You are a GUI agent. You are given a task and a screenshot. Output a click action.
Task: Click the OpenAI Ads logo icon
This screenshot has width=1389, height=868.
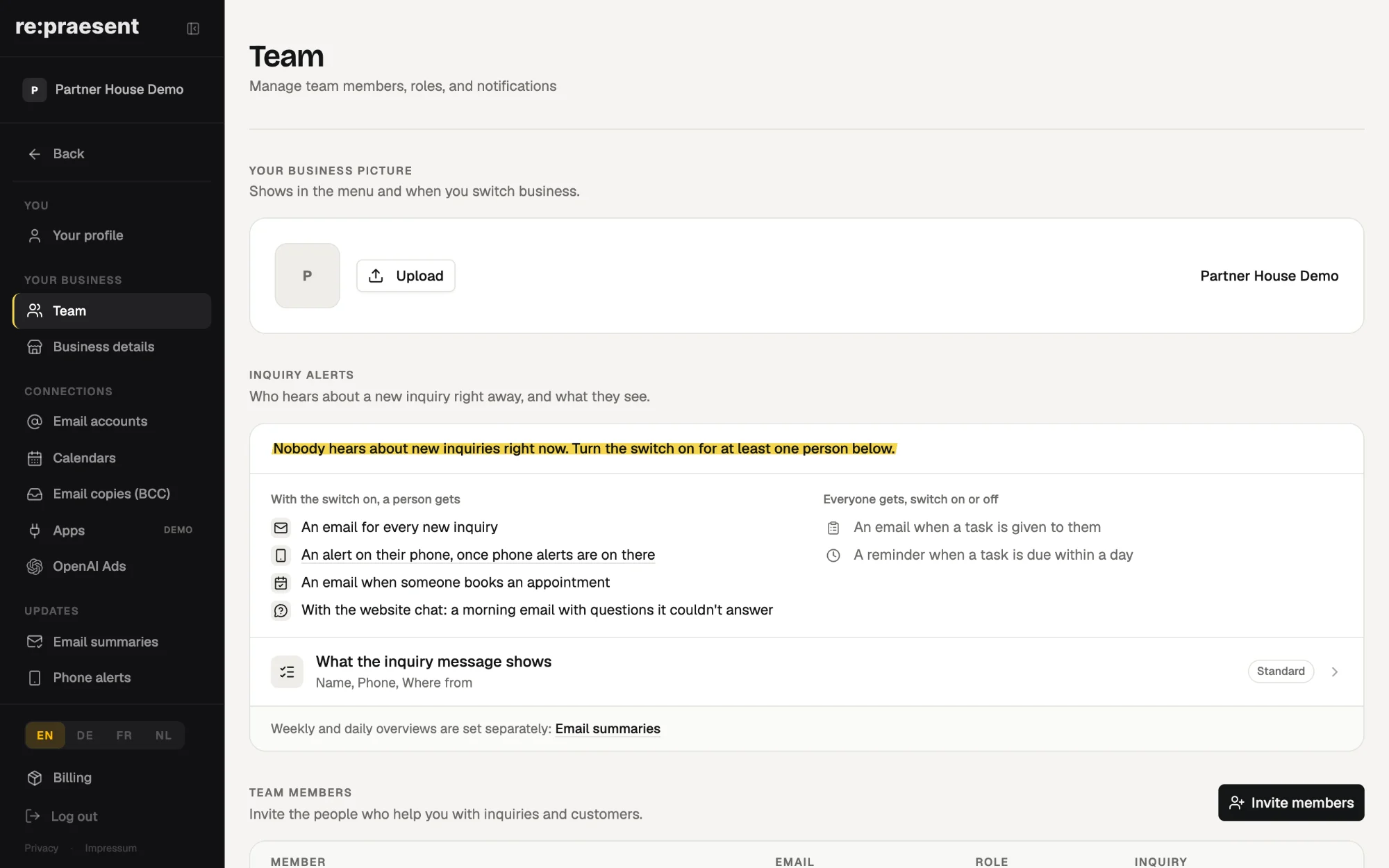35,567
